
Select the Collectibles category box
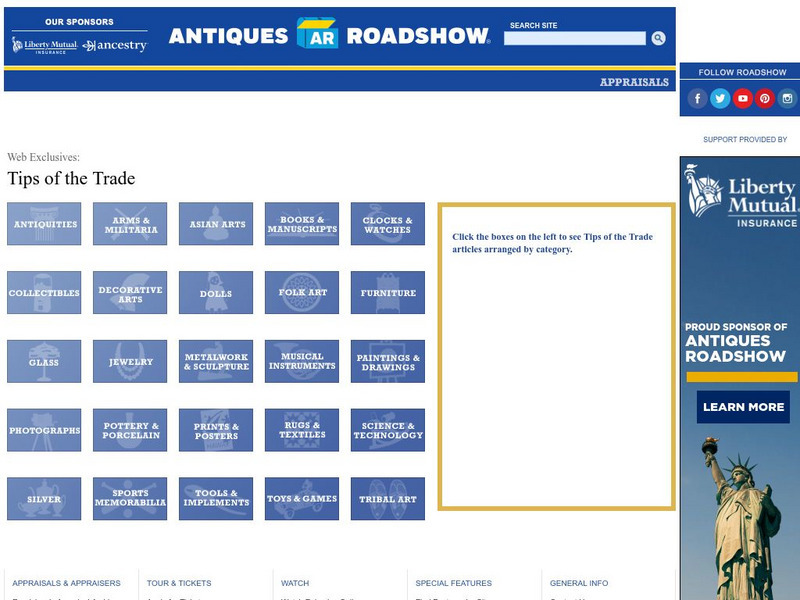pyautogui.click(x=44, y=292)
